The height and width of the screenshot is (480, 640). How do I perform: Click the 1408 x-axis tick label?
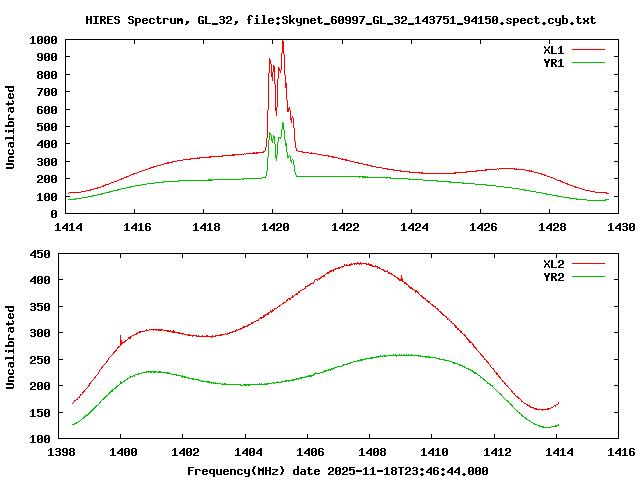pyautogui.click(x=372, y=452)
